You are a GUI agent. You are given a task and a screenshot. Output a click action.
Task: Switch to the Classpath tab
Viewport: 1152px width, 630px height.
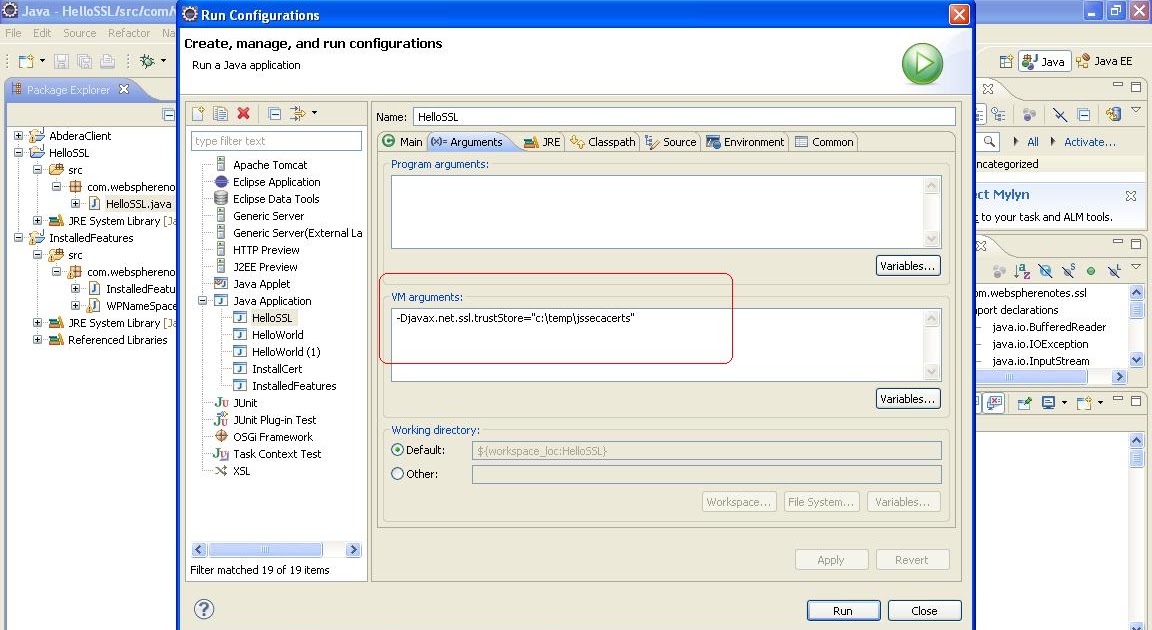click(x=602, y=142)
